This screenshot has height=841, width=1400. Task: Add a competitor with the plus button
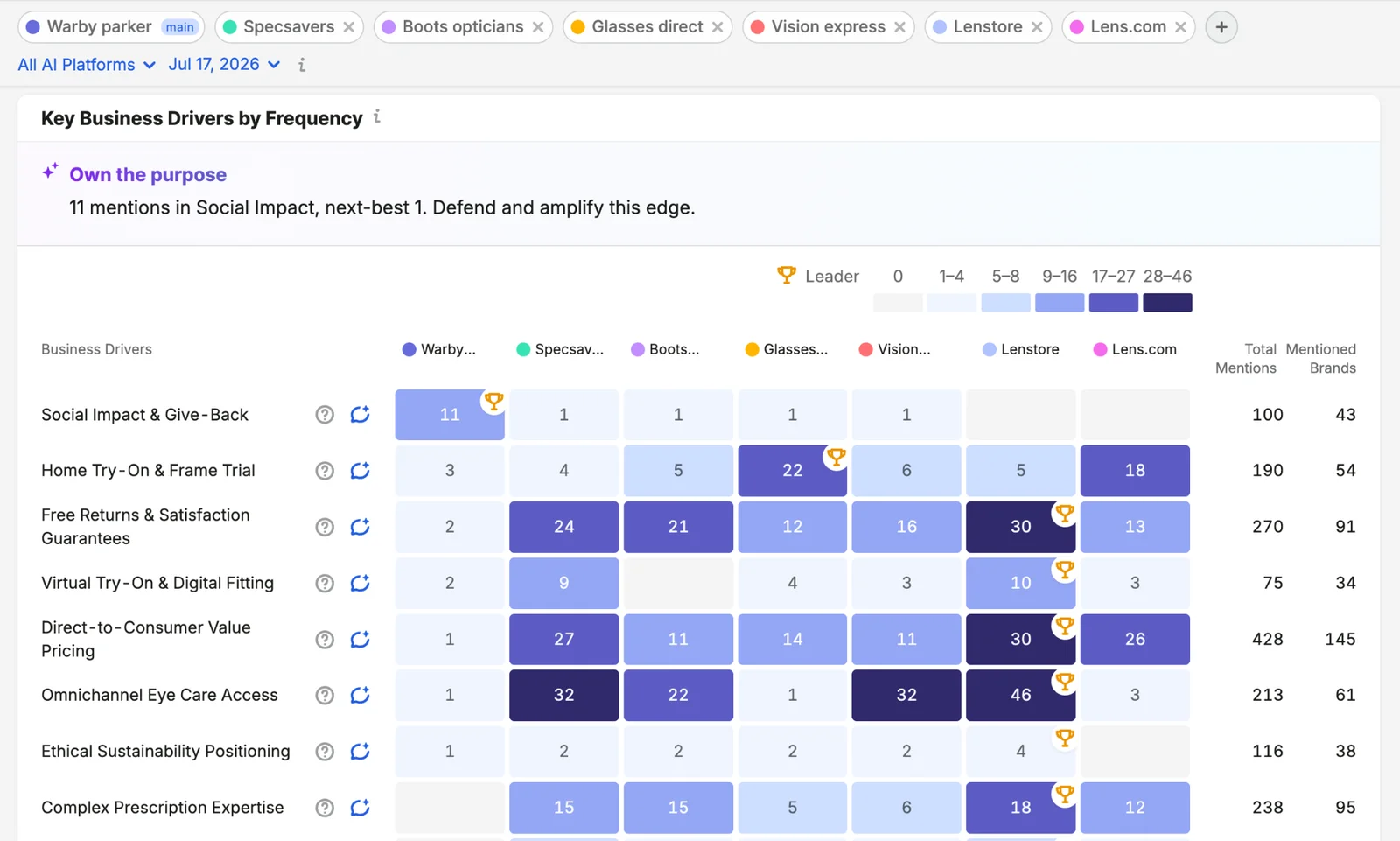[x=1221, y=27]
